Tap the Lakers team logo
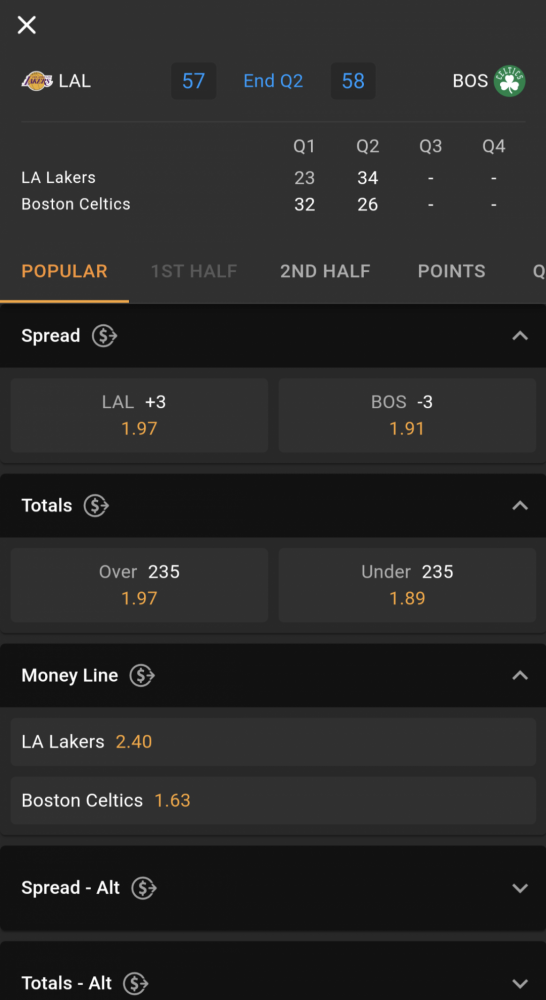This screenshot has height=1000, width=546. (37, 81)
